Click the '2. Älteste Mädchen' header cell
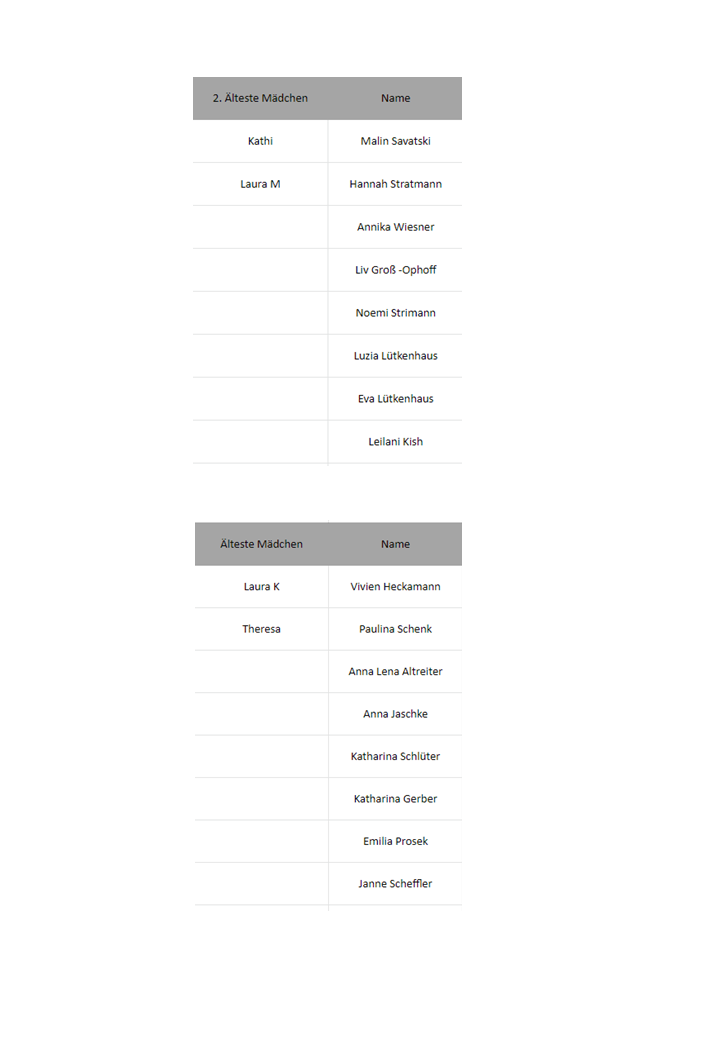Viewport: 720px width, 1040px height. point(260,98)
